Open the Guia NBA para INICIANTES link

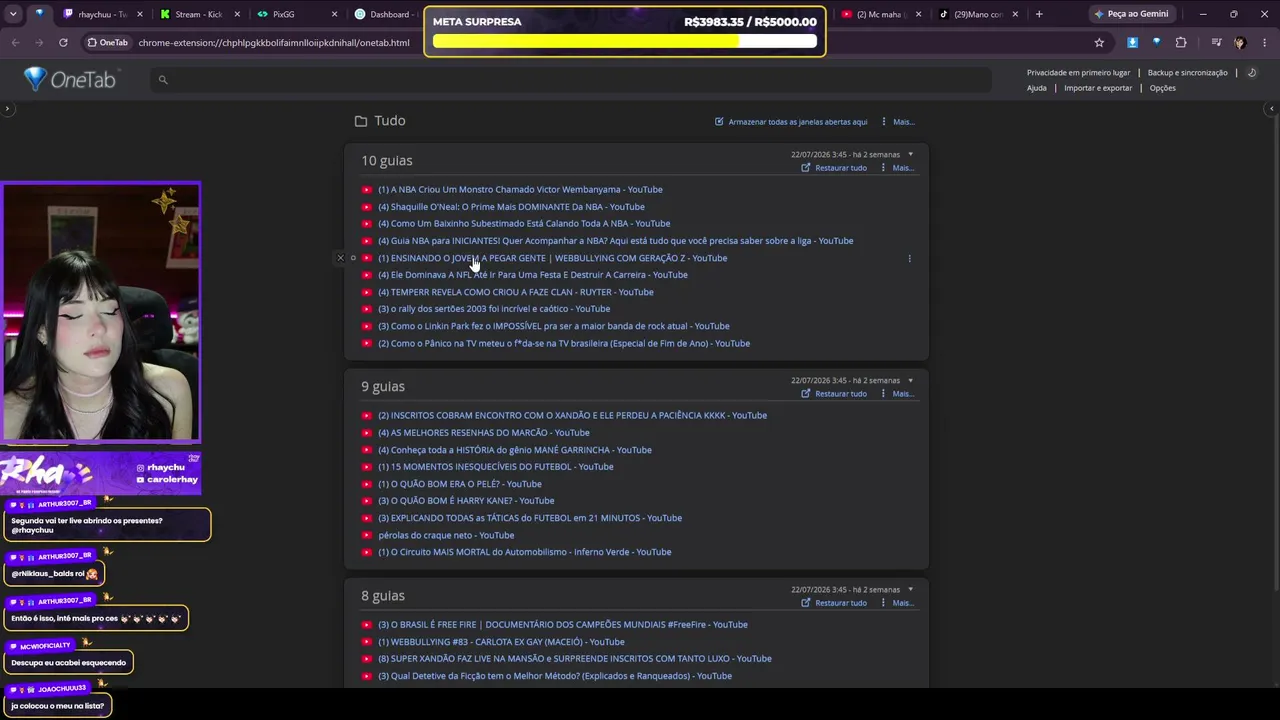tap(616, 241)
